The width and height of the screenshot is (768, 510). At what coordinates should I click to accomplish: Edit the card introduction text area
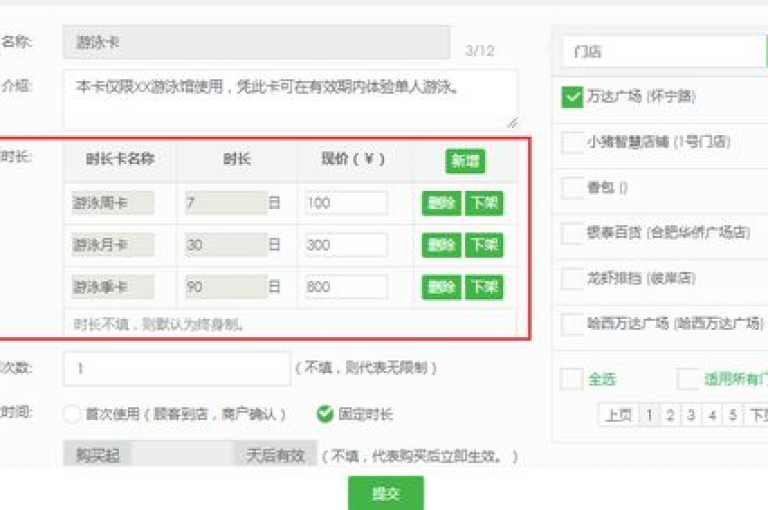[x=290, y=100]
